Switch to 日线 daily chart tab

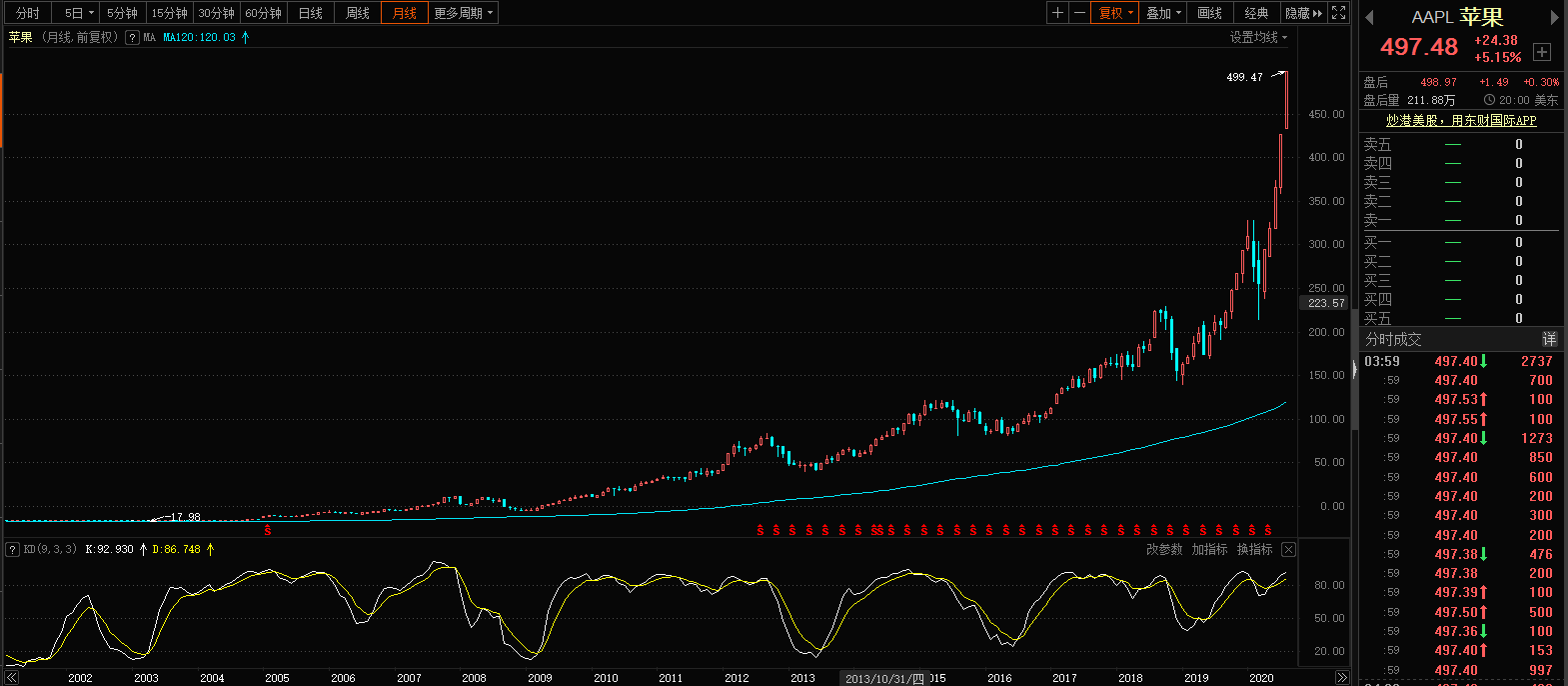pos(311,13)
